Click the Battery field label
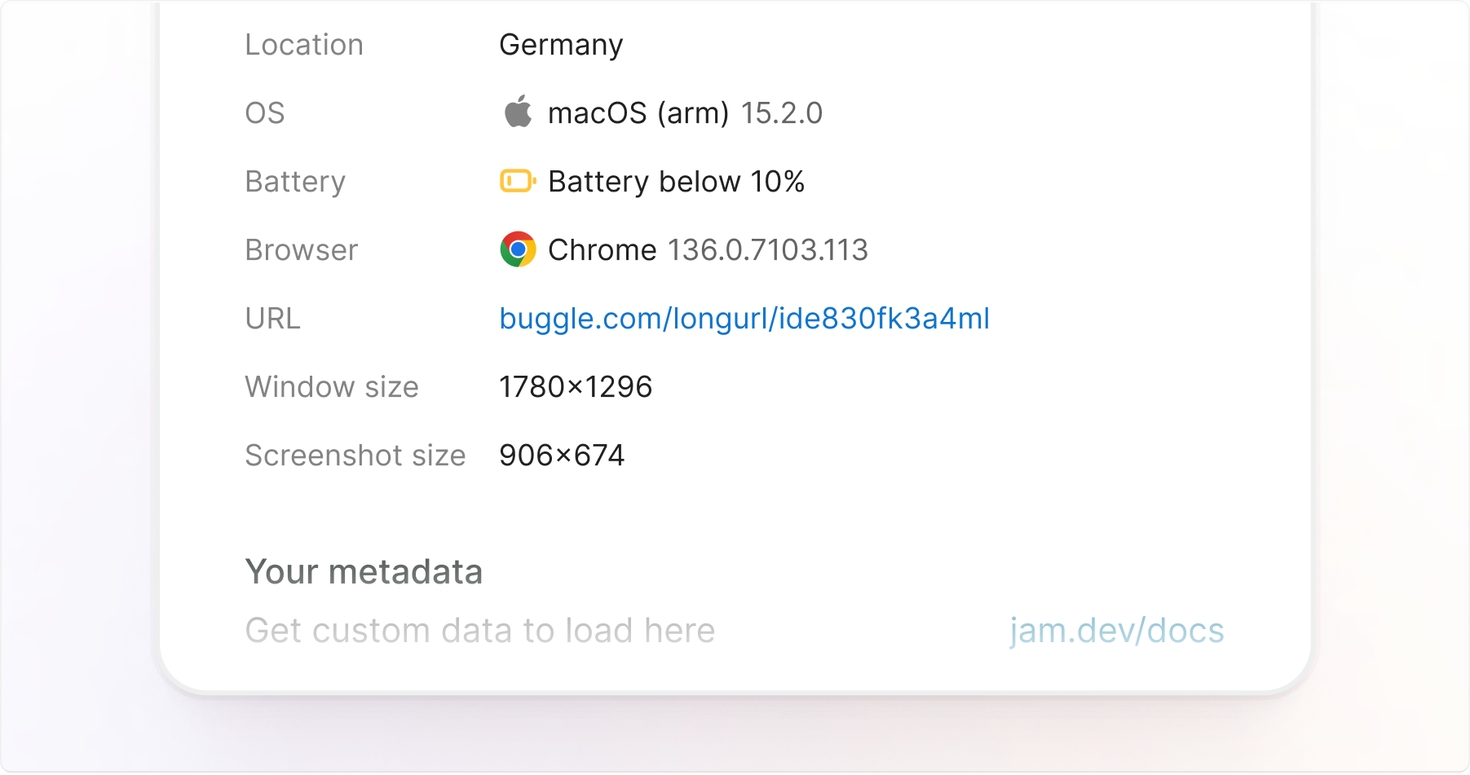Viewport: 1470px width, 775px height. tap(295, 181)
